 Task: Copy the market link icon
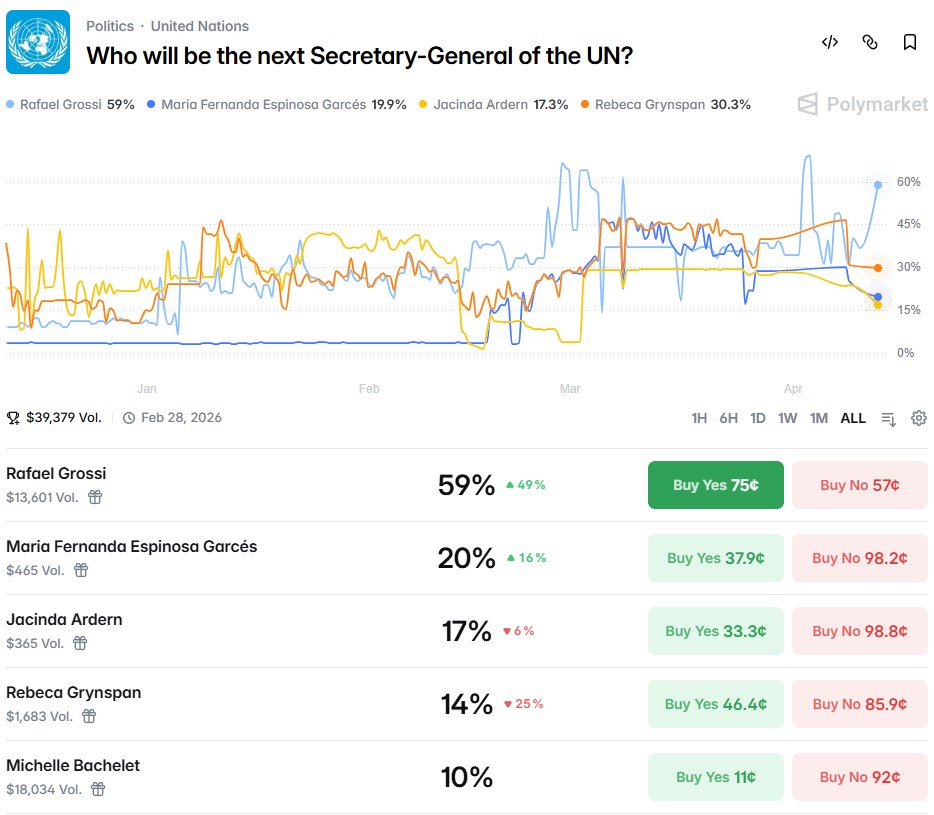pyautogui.click(x=870, y=42)
